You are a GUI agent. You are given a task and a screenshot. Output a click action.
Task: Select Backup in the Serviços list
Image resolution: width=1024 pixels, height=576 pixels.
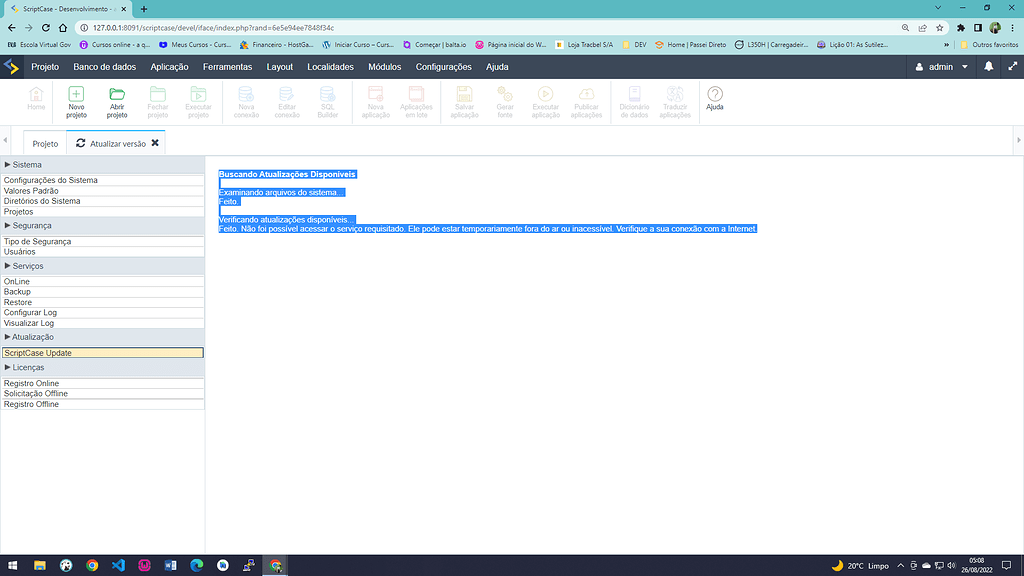(17, 292)
